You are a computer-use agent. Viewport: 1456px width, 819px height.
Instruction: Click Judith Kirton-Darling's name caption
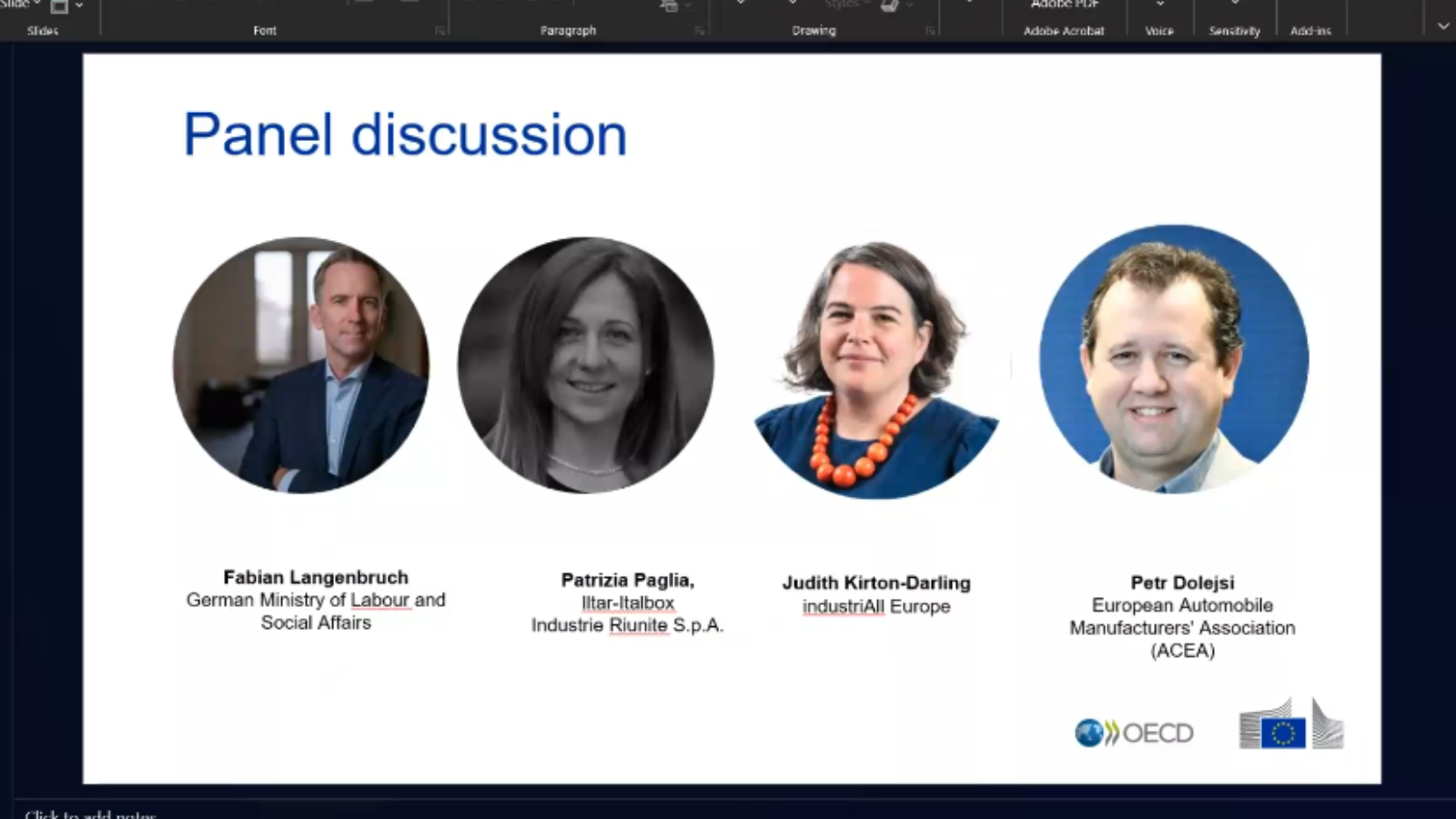[x=876, y=582]
